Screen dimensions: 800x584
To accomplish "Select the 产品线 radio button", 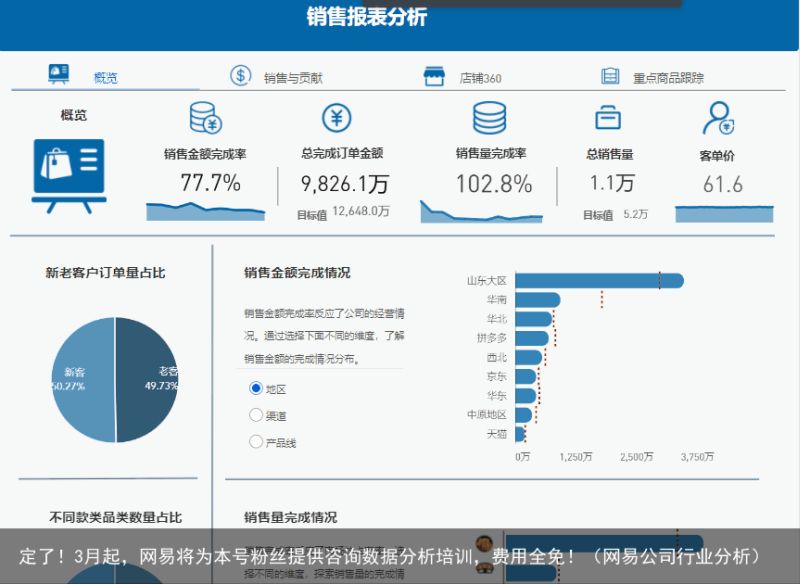I will pos(256,441).
